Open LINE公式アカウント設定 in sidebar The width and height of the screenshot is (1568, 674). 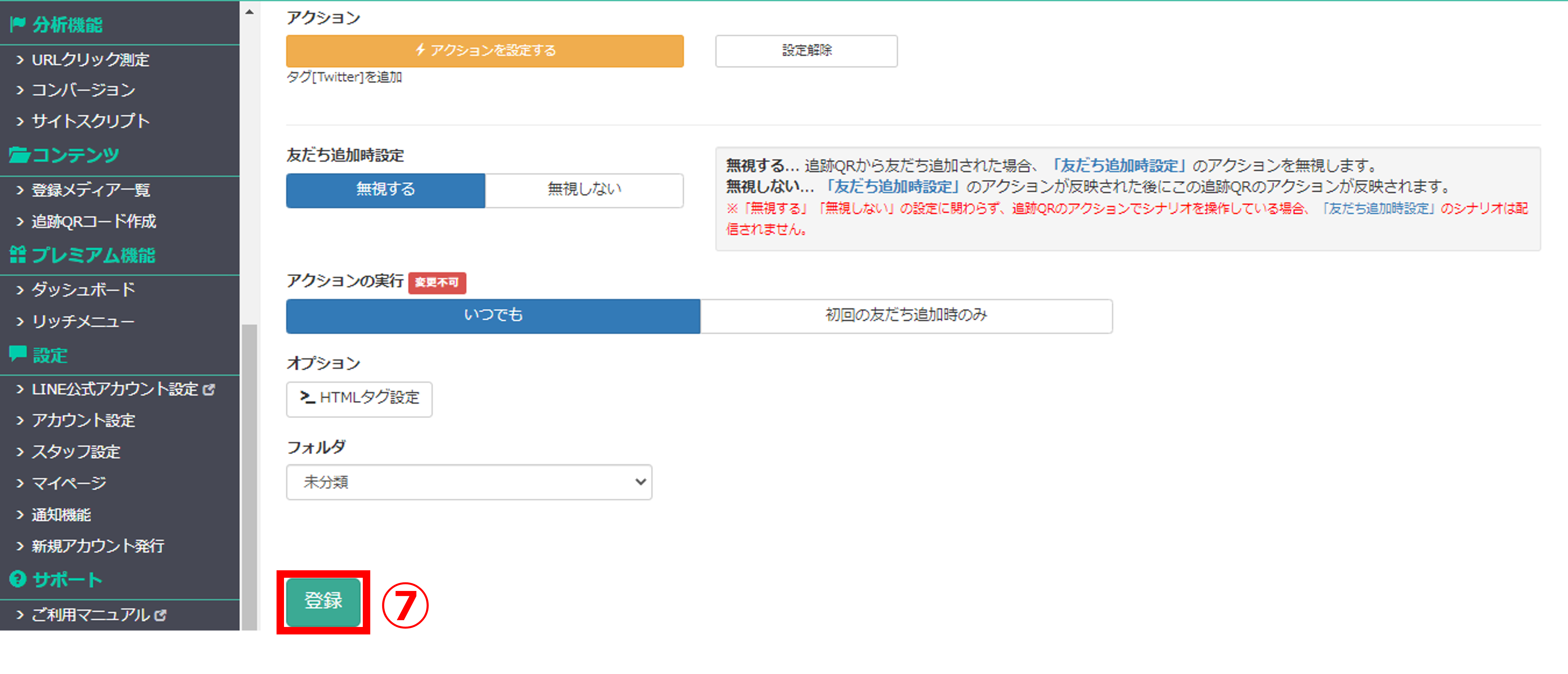(115, 389)
